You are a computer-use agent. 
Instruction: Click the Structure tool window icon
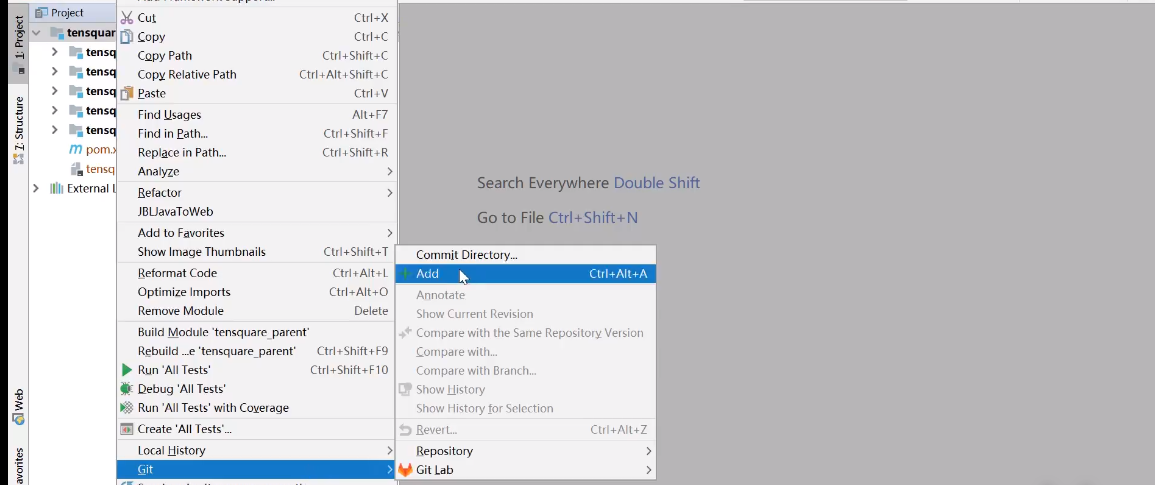click(x=18, y=158)
